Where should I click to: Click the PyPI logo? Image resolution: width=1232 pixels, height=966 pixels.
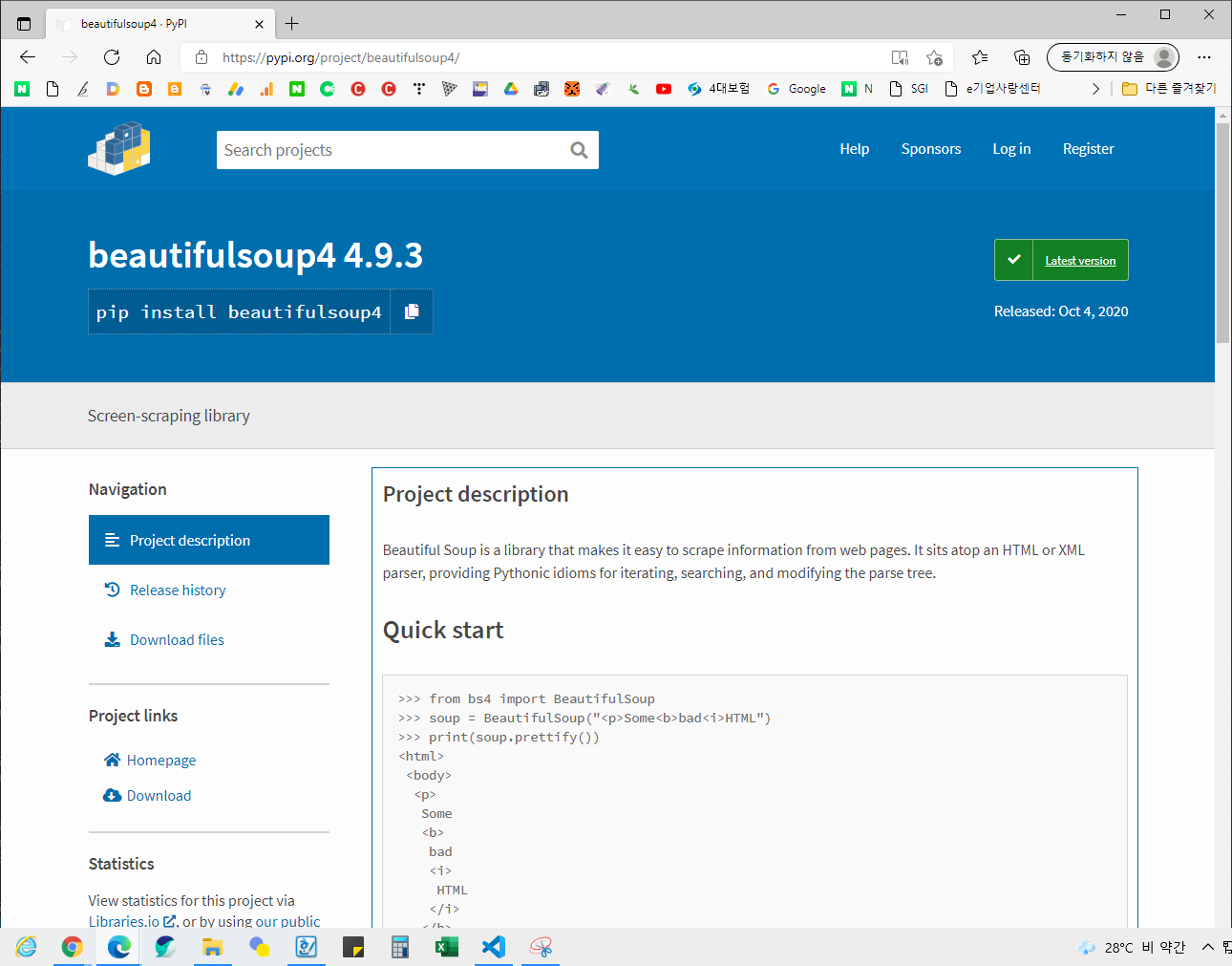click(x=119, y=148)
